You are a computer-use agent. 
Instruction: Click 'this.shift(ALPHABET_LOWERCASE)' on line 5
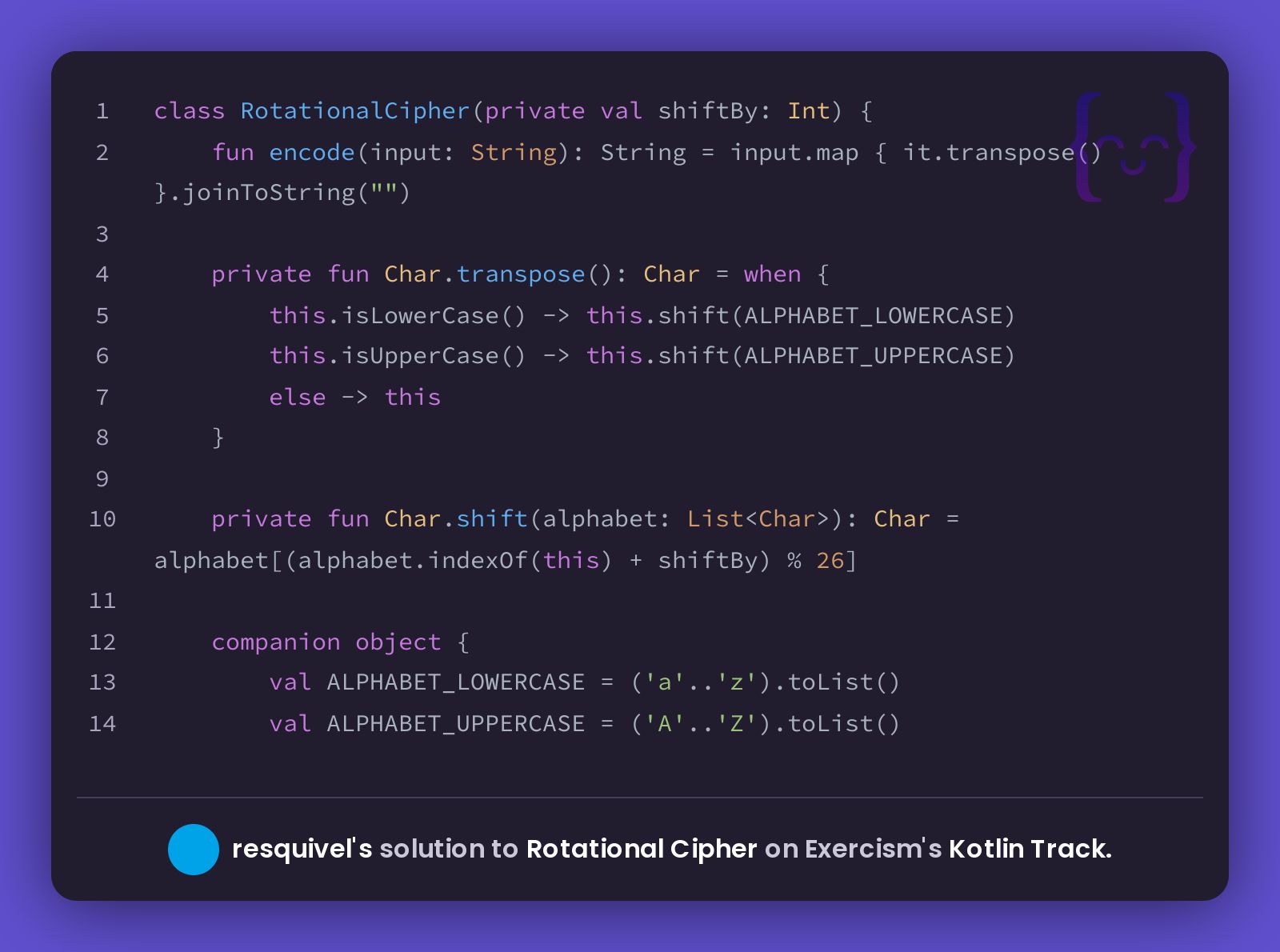pos(801,315)
